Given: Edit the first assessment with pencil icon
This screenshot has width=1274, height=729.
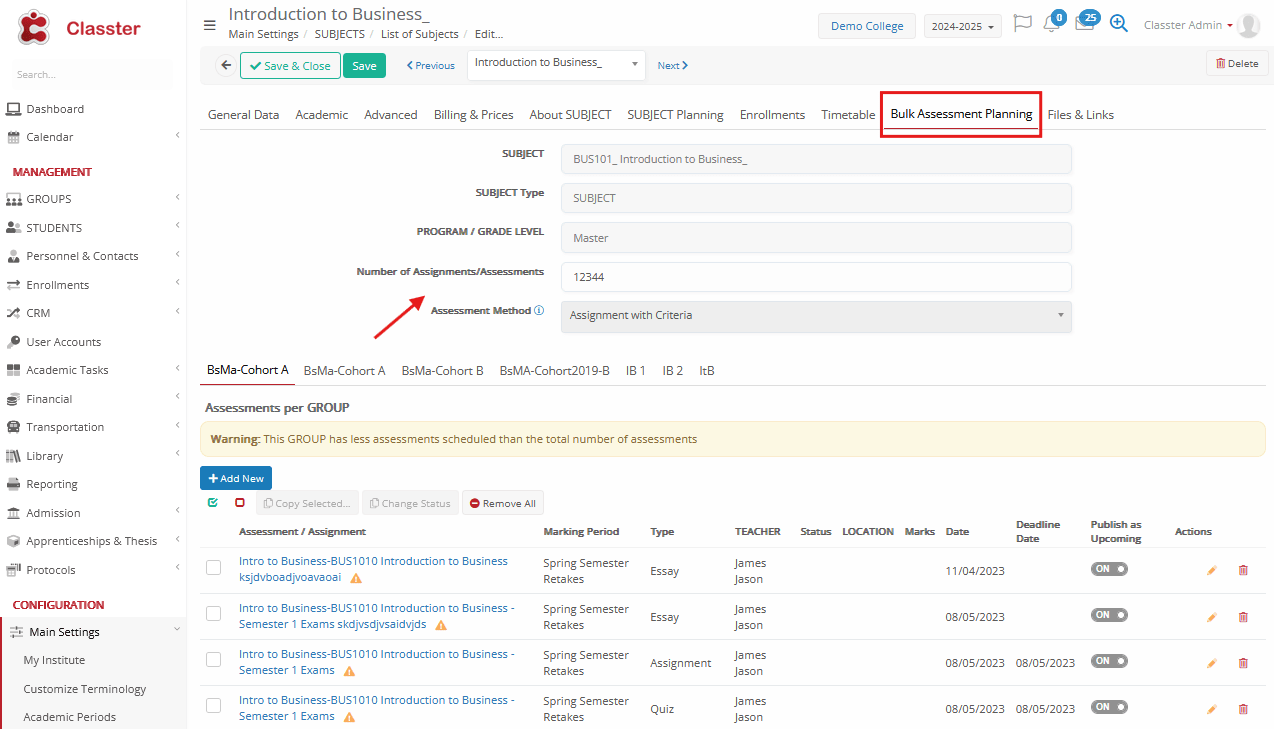Looking at the screenshot, I should tap(1212, 571).
